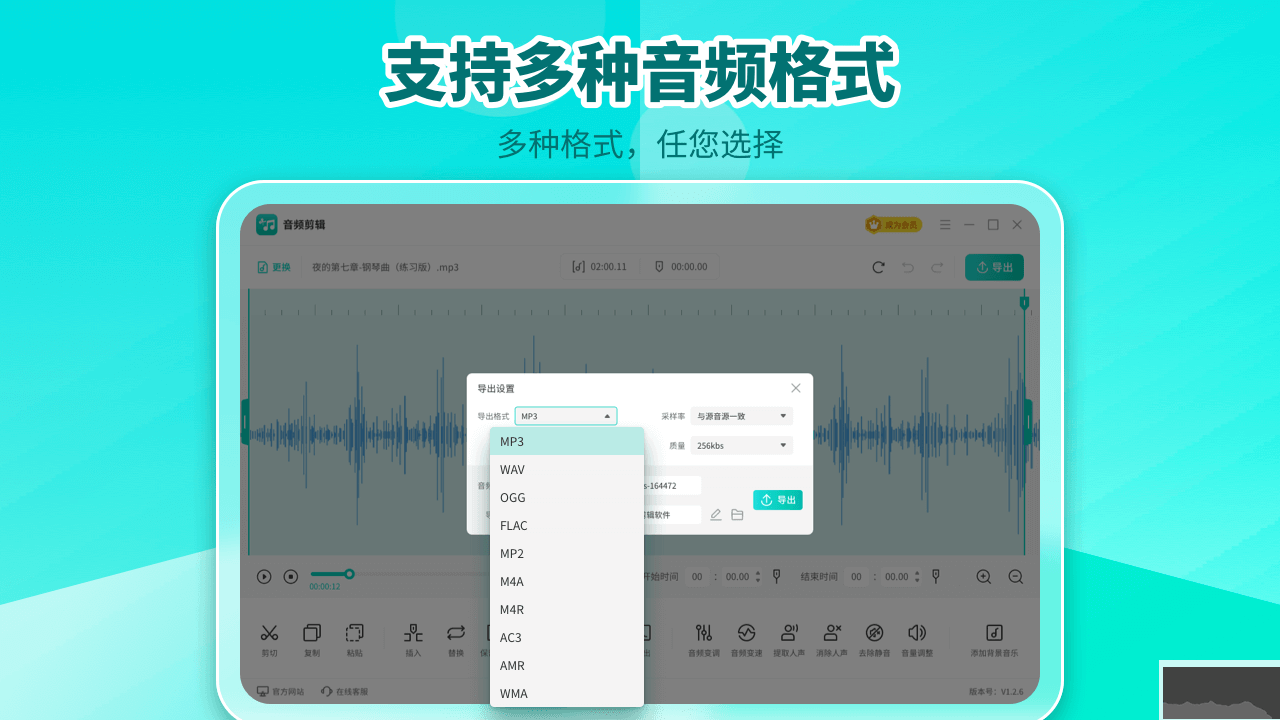This screenshot has width=1280, height=720.
Task: Click the pencil edit path icon
Action: (x=716, y=515)
